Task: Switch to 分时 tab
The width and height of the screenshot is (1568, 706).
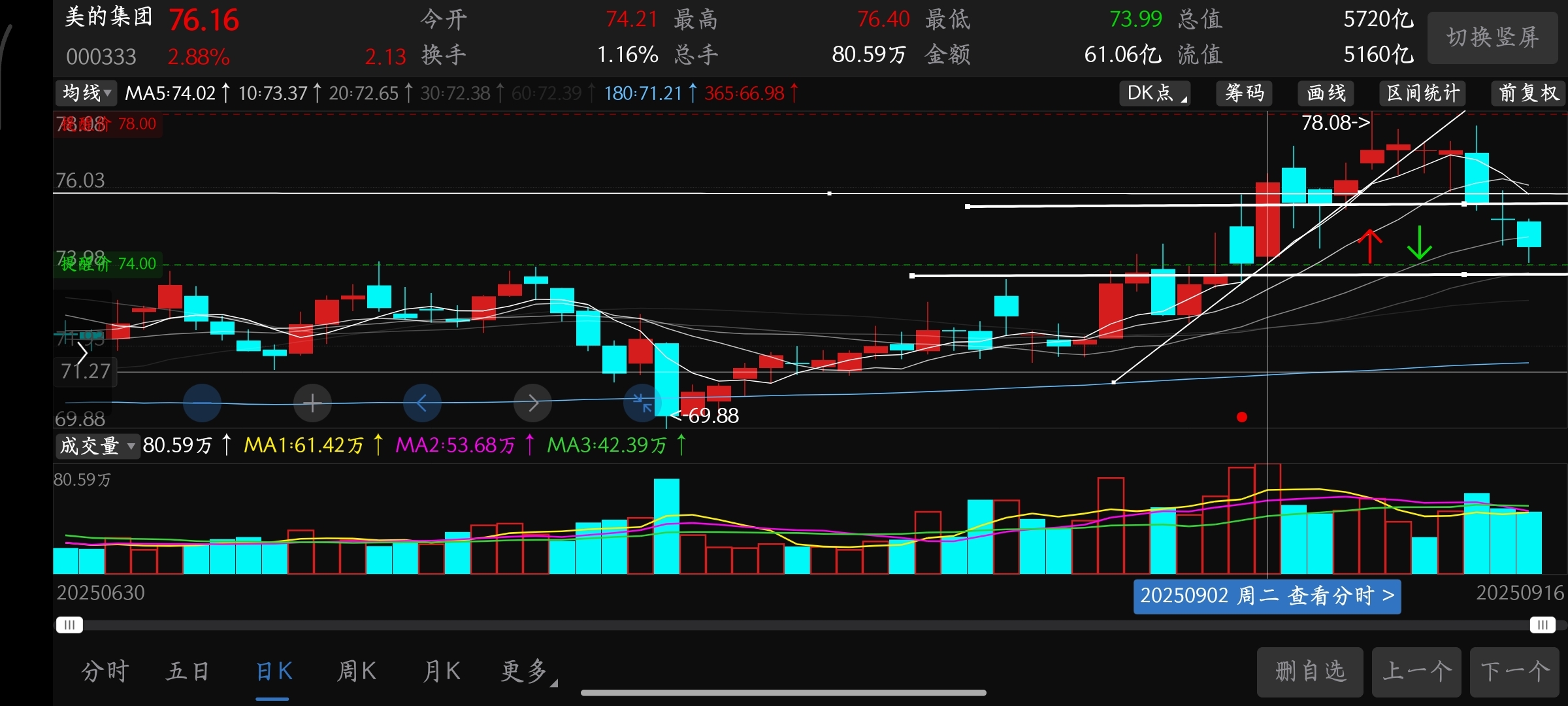Action: 106,671
